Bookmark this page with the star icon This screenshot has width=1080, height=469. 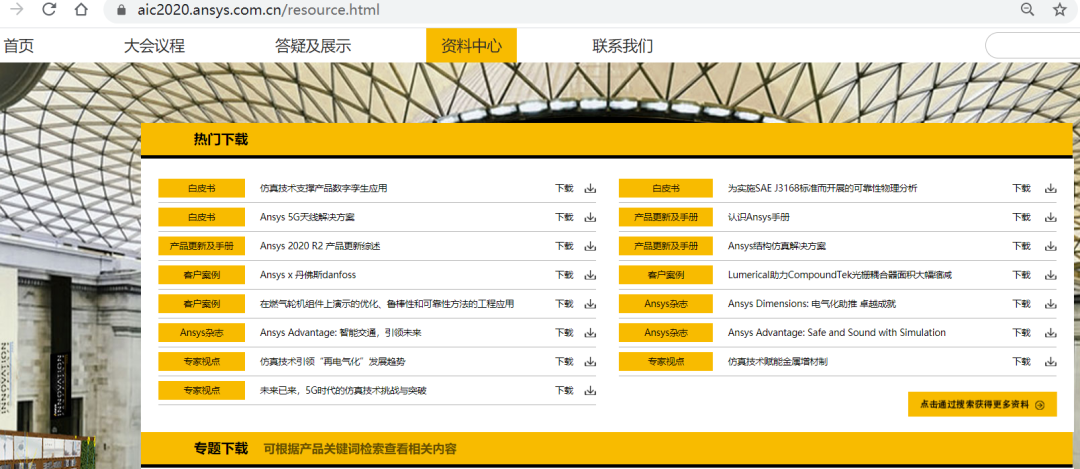pyautogui.click(x=1059, y=10)
